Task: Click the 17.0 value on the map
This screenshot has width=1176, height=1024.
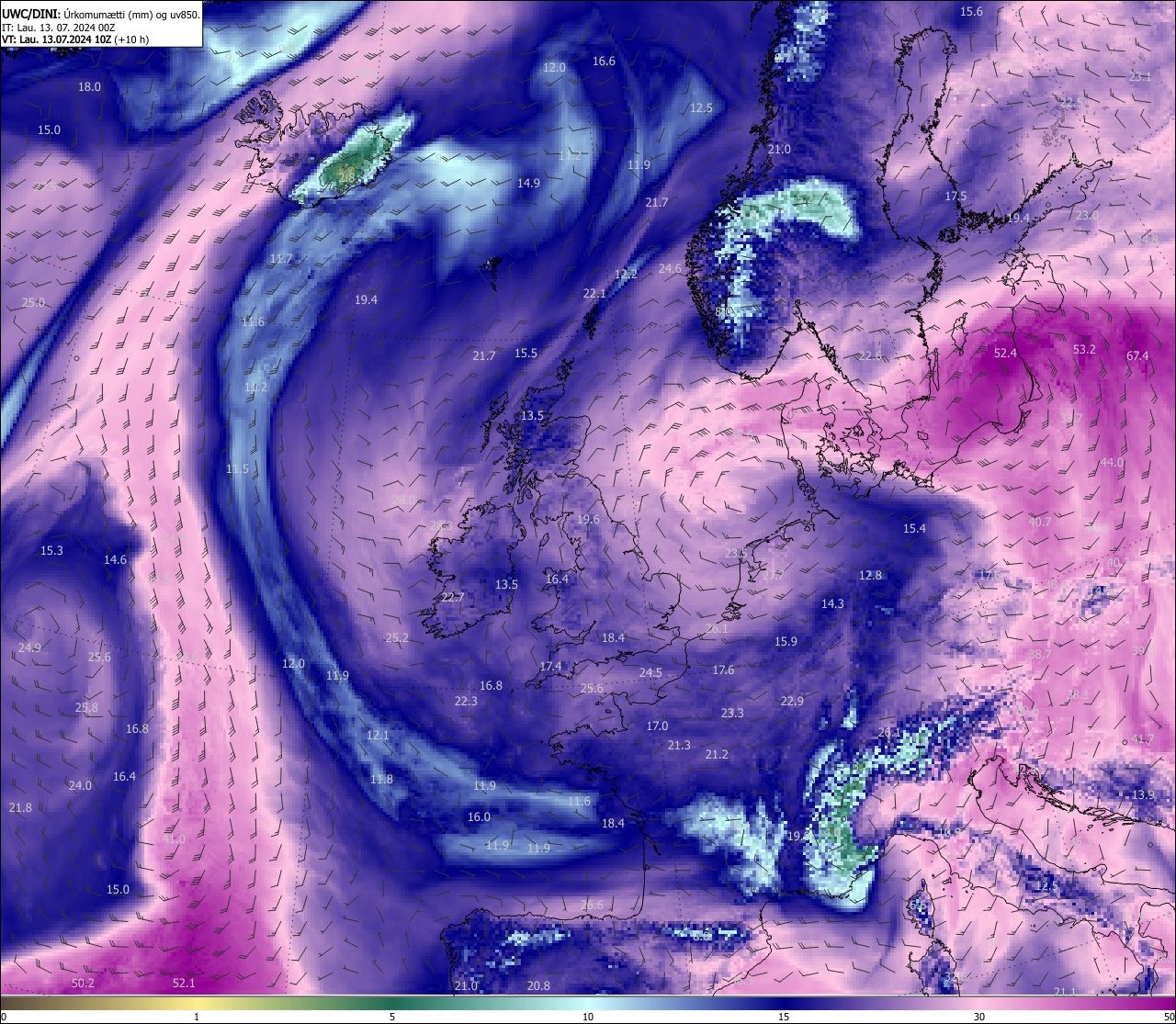Action: coord(657,726)
